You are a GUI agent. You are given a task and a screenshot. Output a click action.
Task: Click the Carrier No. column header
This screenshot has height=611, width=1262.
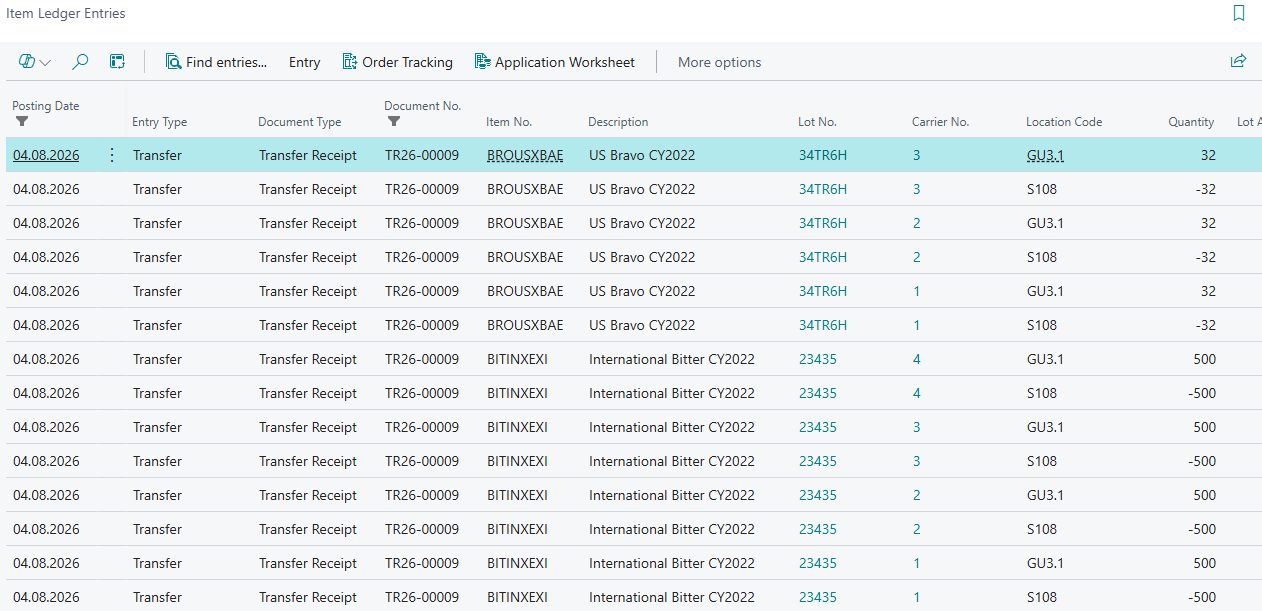(x=941, y=122)
